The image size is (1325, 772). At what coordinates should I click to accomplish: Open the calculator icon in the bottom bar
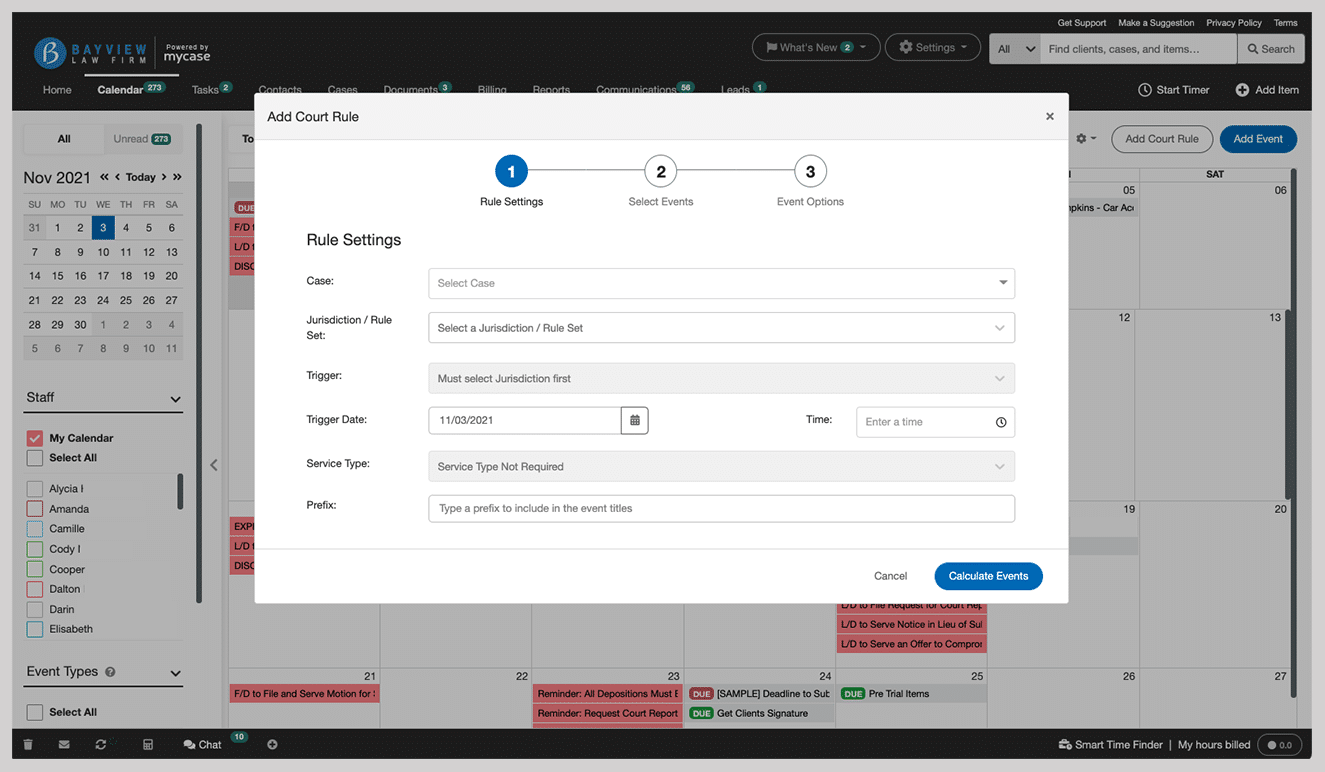[x=145, y=744]
